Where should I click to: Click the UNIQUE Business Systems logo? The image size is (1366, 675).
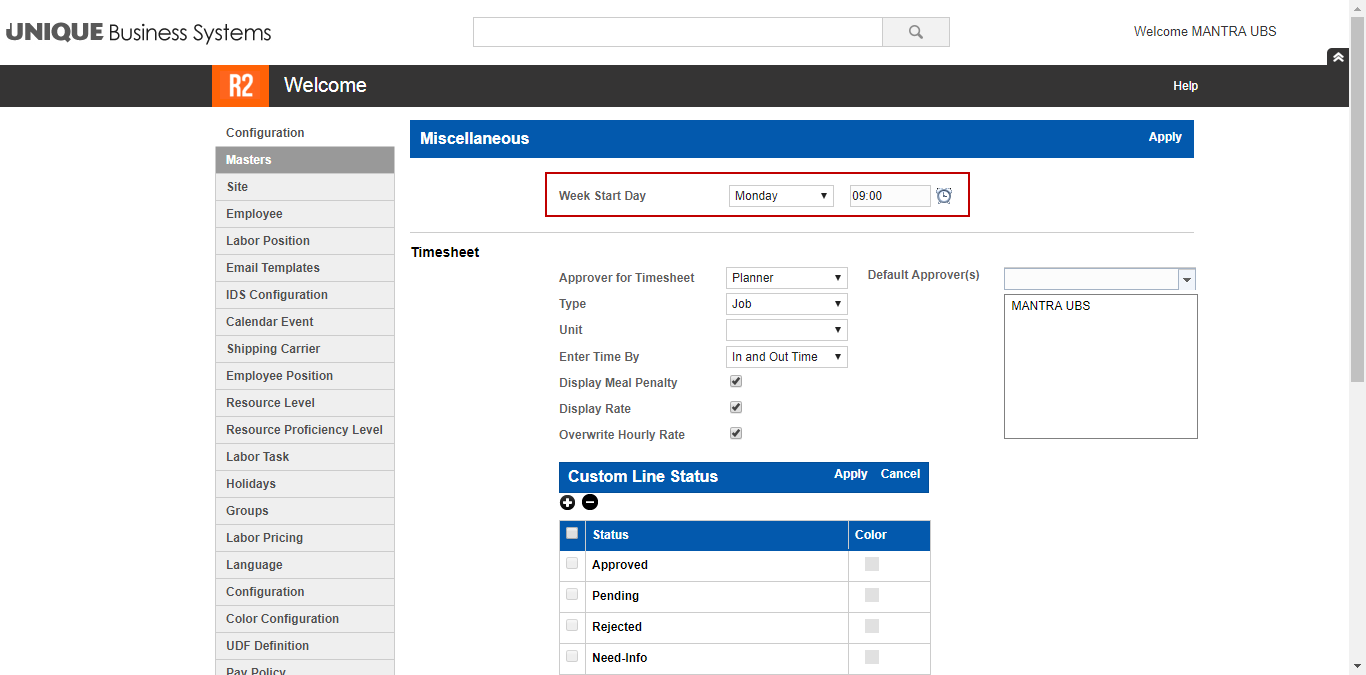coord(138,31)
